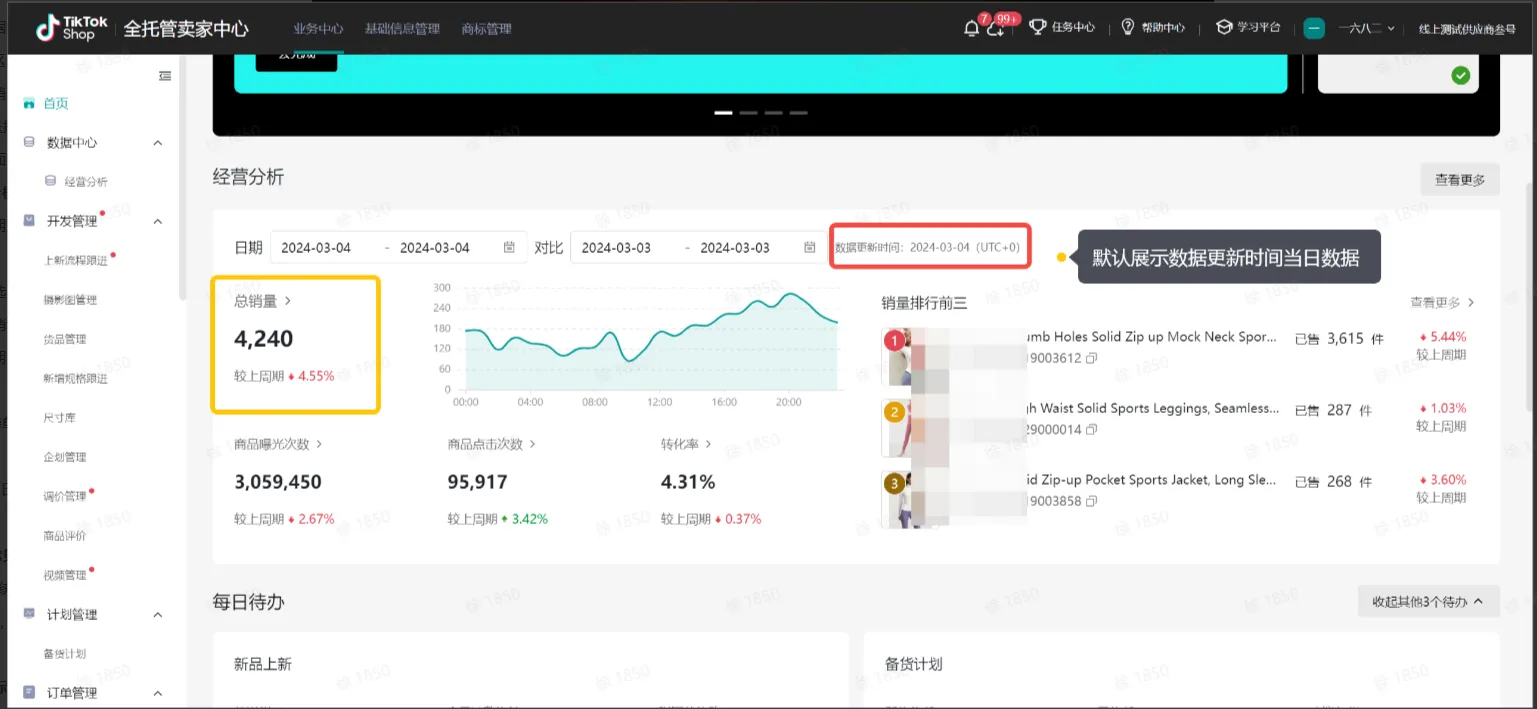
Task: Collapse the 数据中心 sidebar section
Action: tap(157, 143)
